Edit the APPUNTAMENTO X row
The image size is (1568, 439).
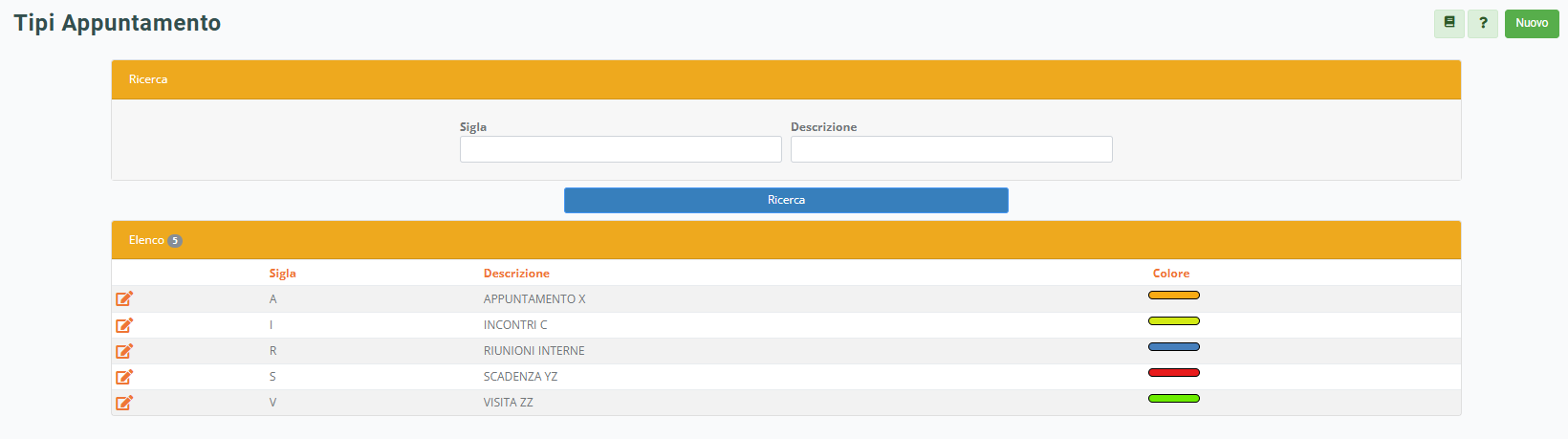click(x=124, y=299)
